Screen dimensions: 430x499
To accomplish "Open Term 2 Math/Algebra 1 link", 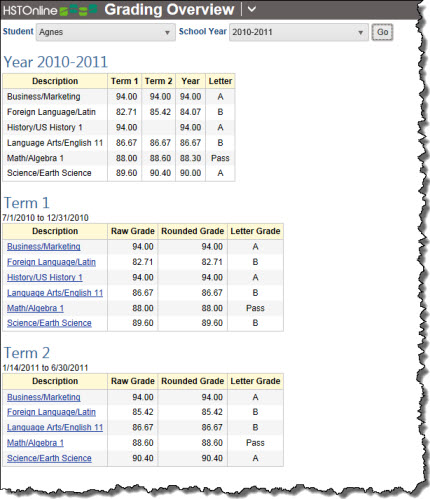I will coord(35,443).
